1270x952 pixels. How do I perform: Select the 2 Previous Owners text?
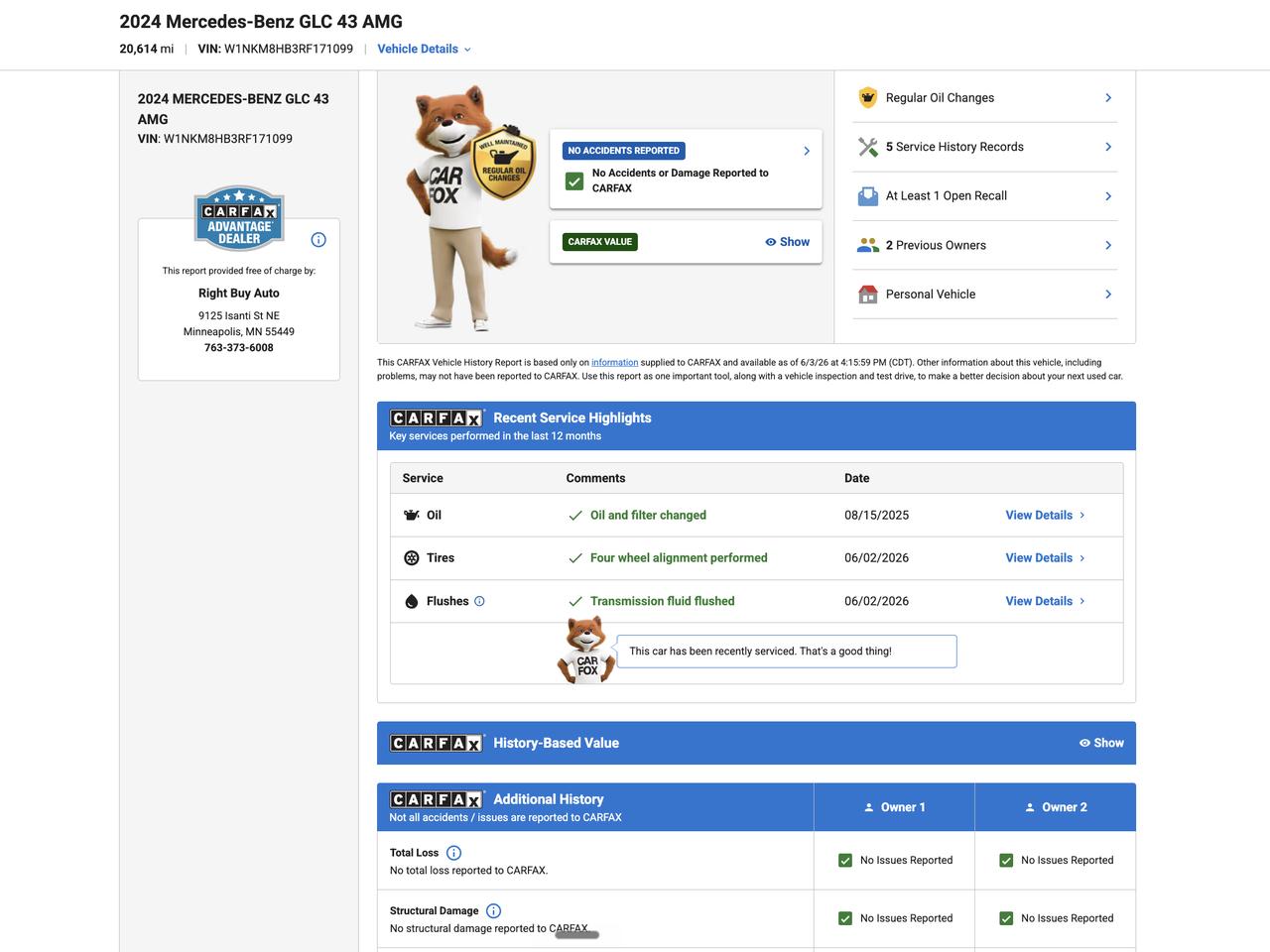936,245
